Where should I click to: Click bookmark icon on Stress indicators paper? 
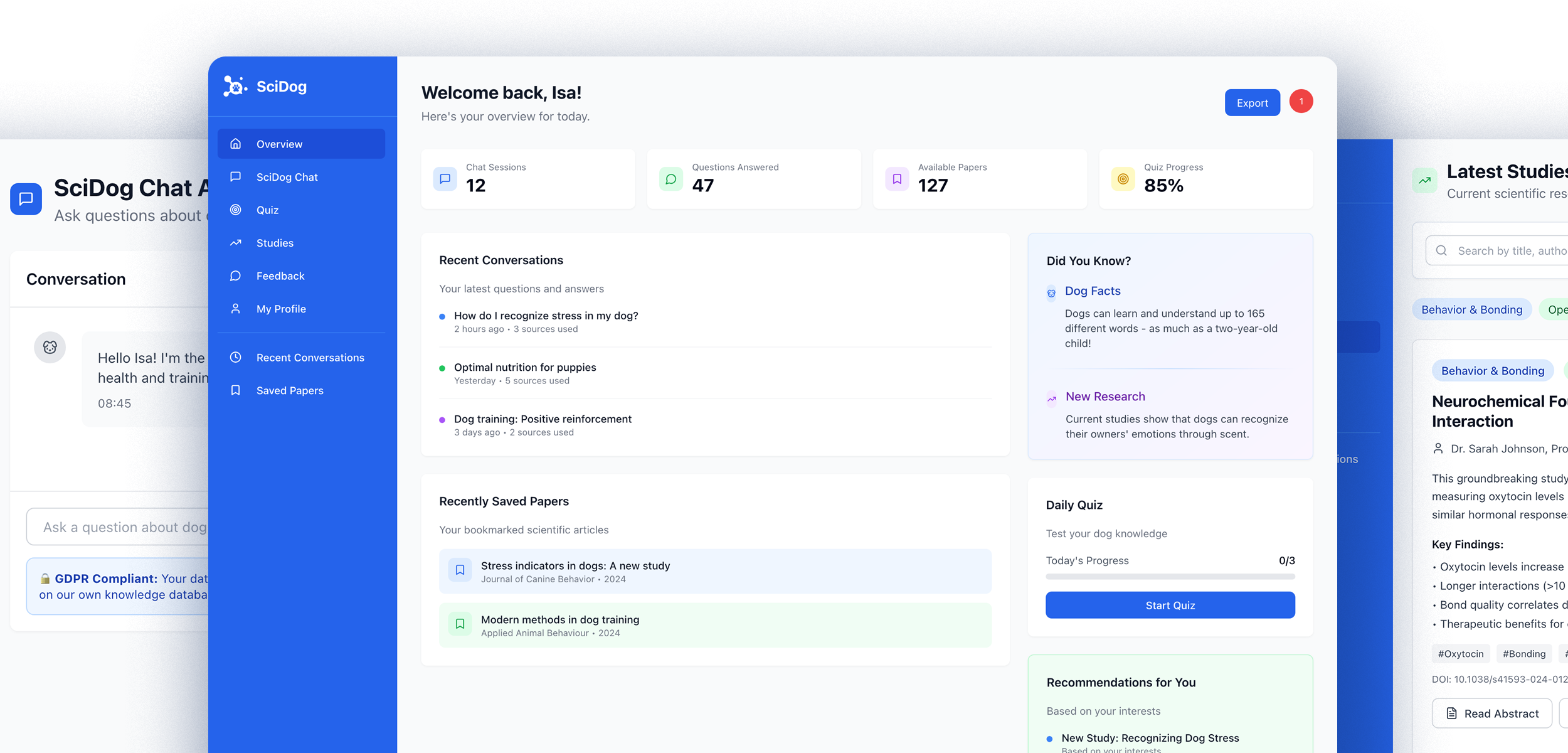[460, 570]
